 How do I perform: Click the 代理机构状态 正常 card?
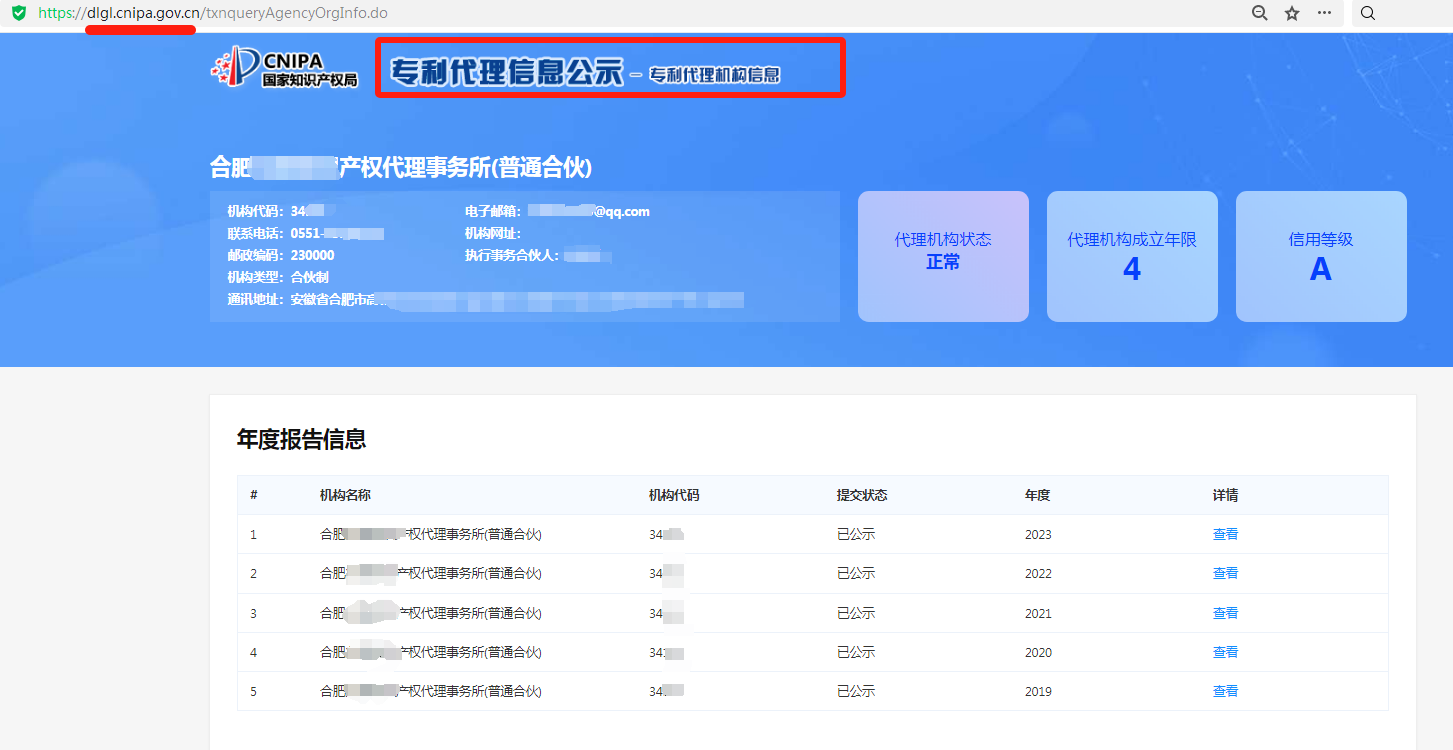[x=943, y=256]
